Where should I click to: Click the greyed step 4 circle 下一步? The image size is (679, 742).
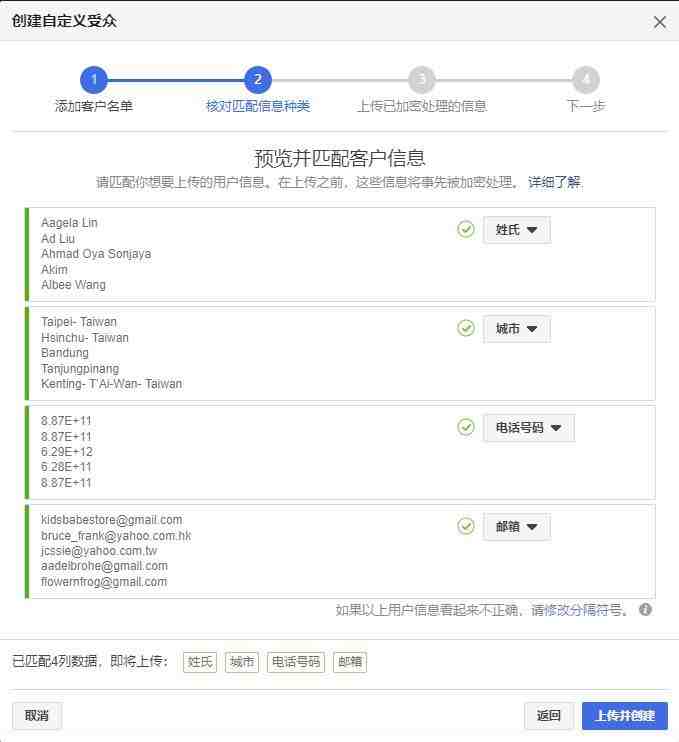[586, 80]
